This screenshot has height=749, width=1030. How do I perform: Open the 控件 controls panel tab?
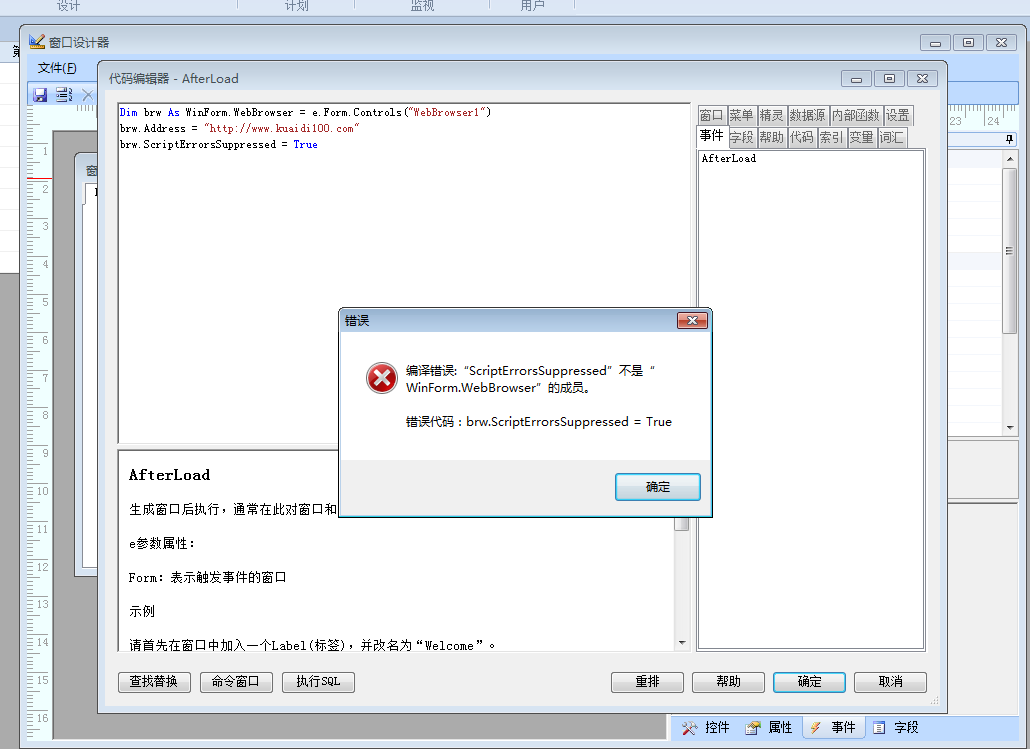(705, 727)
